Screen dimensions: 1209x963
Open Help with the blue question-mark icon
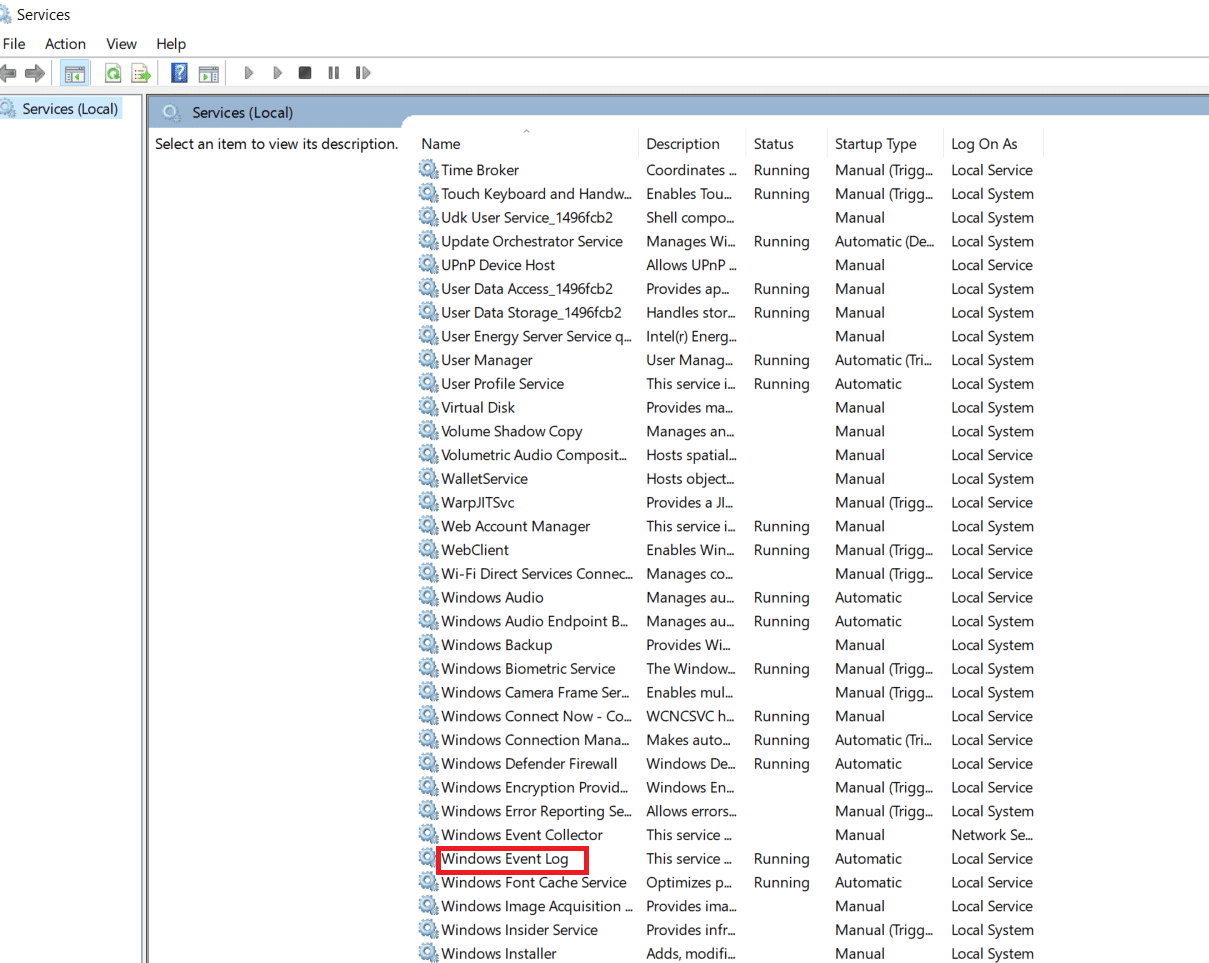[180, 73]
